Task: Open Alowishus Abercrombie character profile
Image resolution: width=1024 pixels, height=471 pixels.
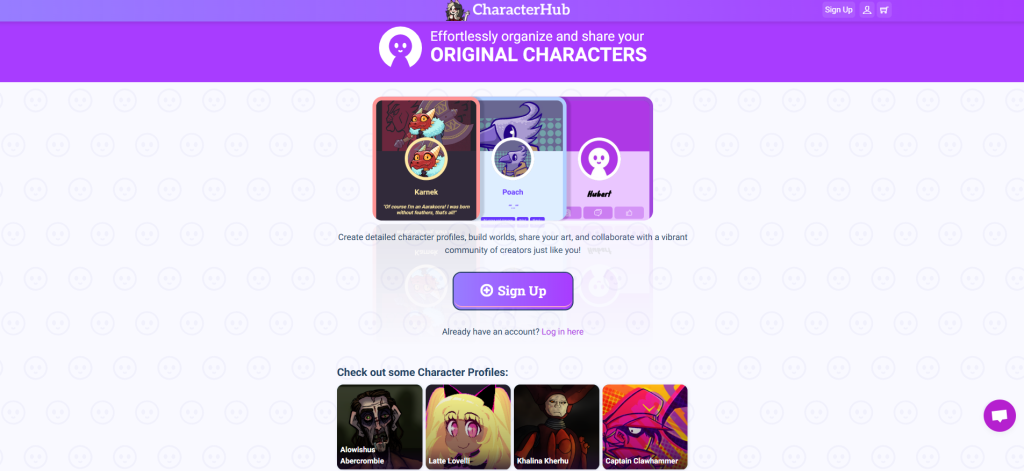Action: [x=379, y=427]
